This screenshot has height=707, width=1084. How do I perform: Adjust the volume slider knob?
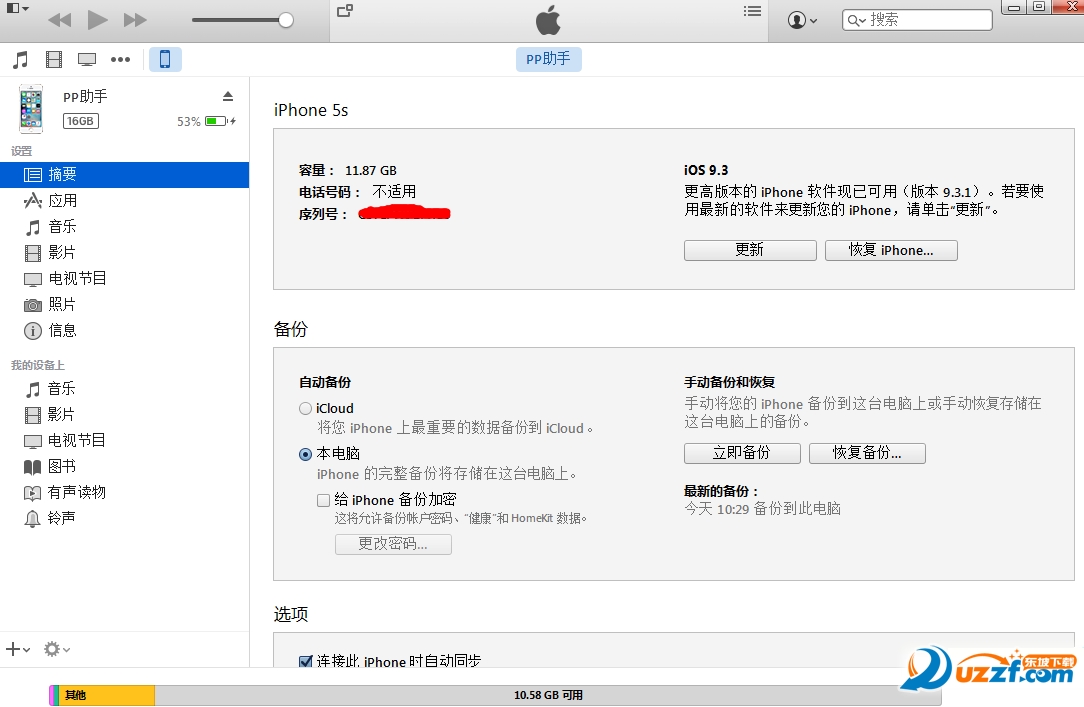(286, 20)
